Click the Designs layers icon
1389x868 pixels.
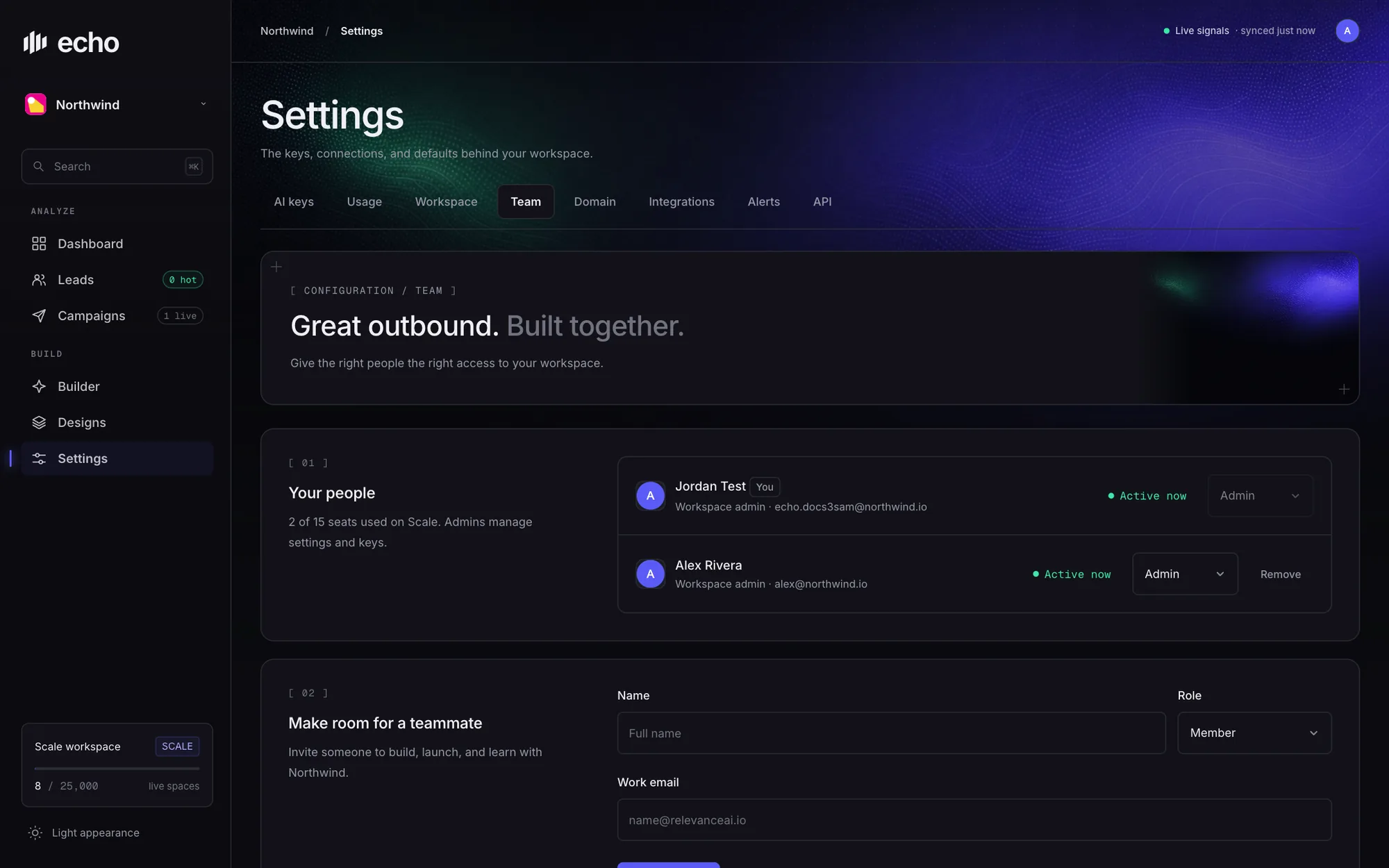39,423
